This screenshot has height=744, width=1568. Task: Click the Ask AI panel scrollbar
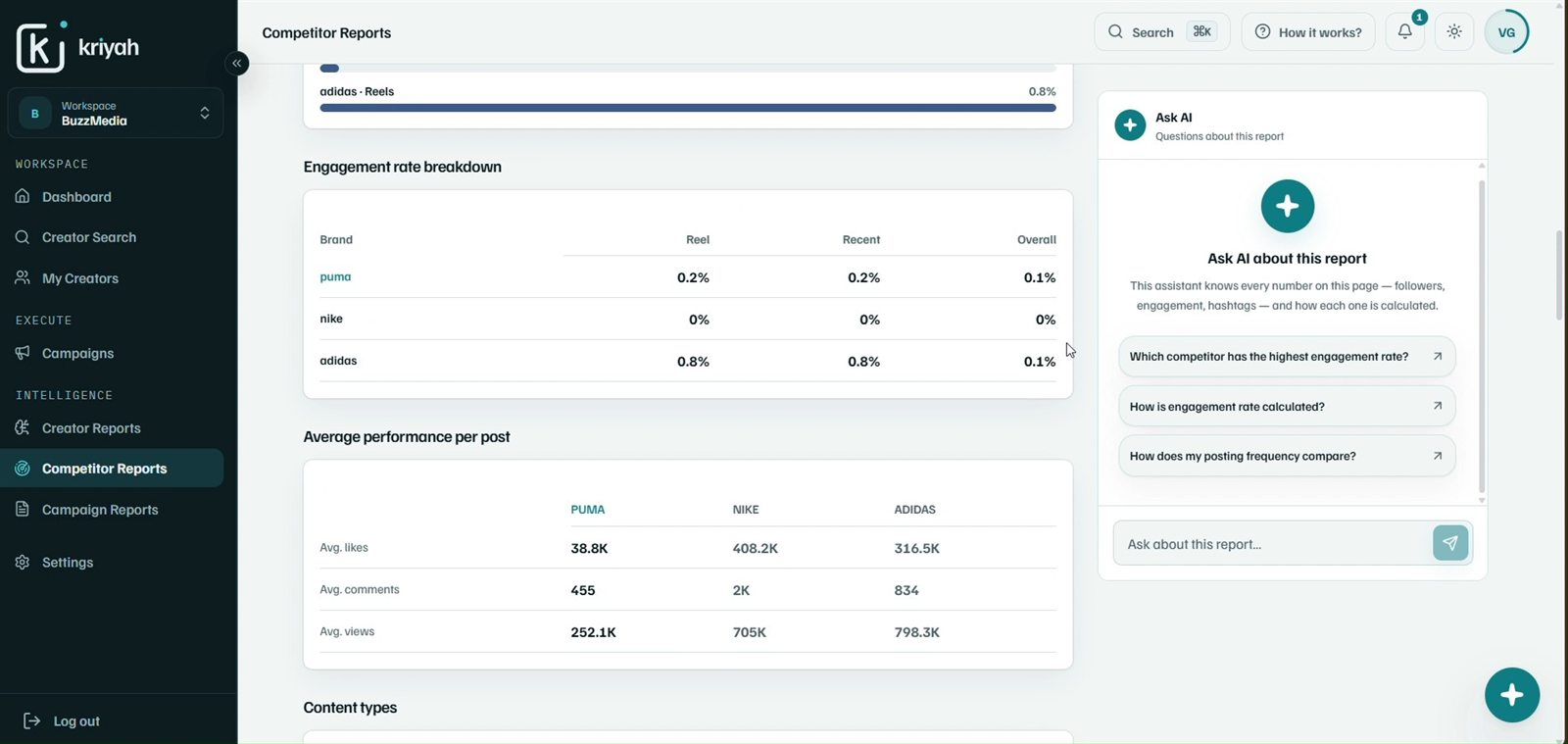pyautogui.click(x=1482, y=336)
